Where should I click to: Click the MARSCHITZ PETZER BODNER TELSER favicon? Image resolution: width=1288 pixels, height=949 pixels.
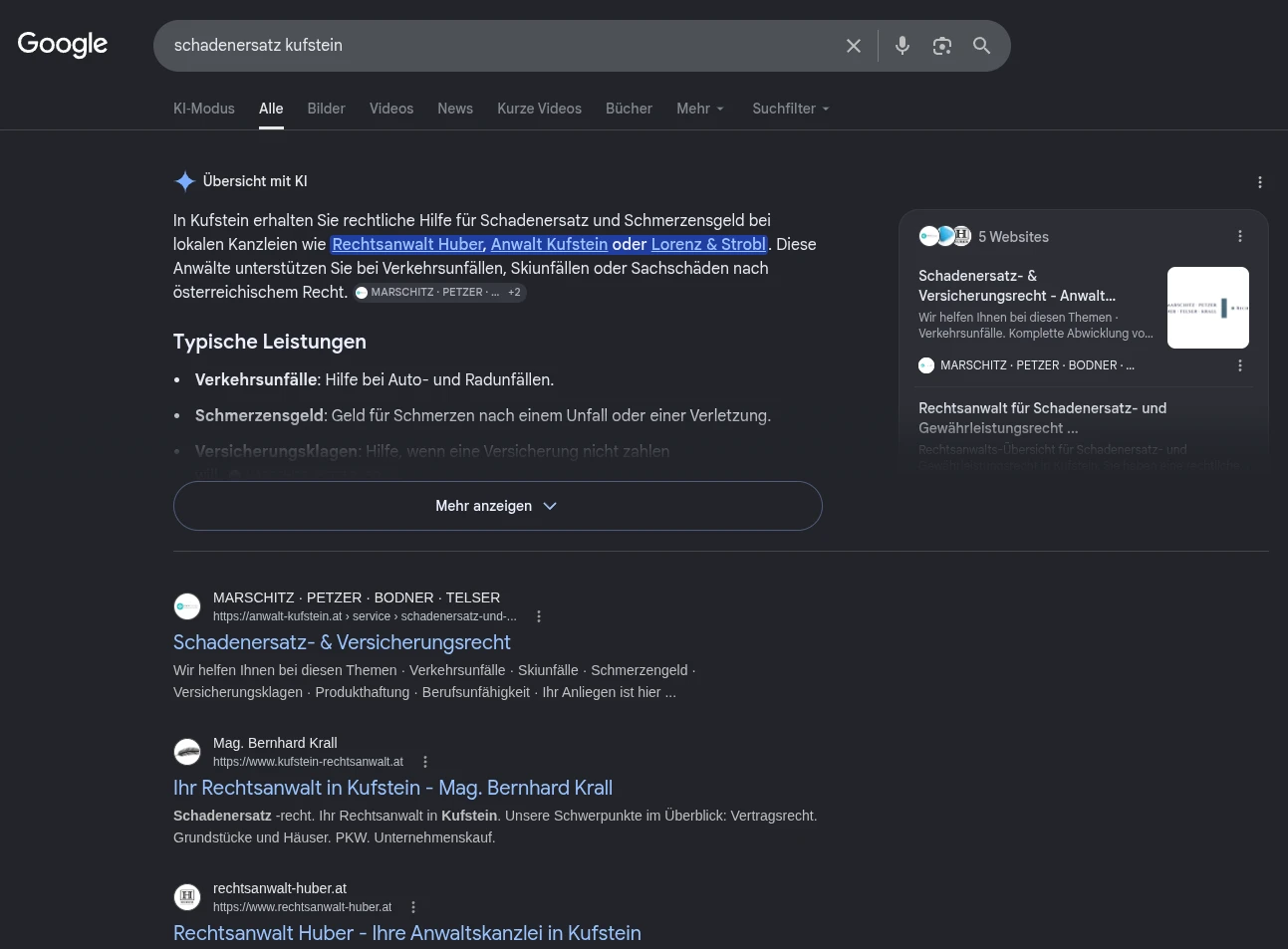click(187, 606)
